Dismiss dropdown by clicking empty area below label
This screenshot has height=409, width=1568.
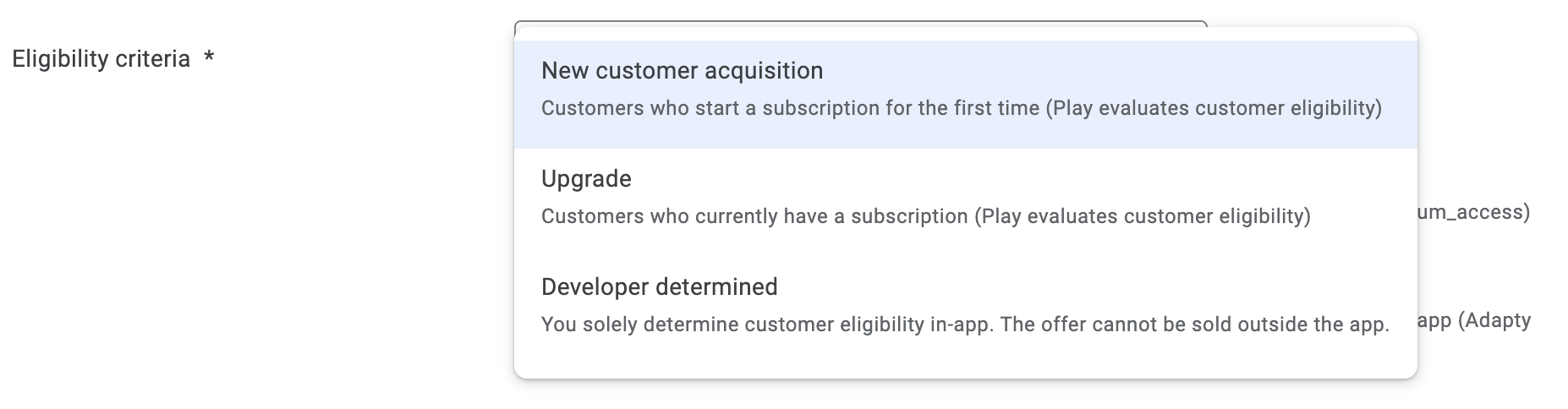(254, 254)
